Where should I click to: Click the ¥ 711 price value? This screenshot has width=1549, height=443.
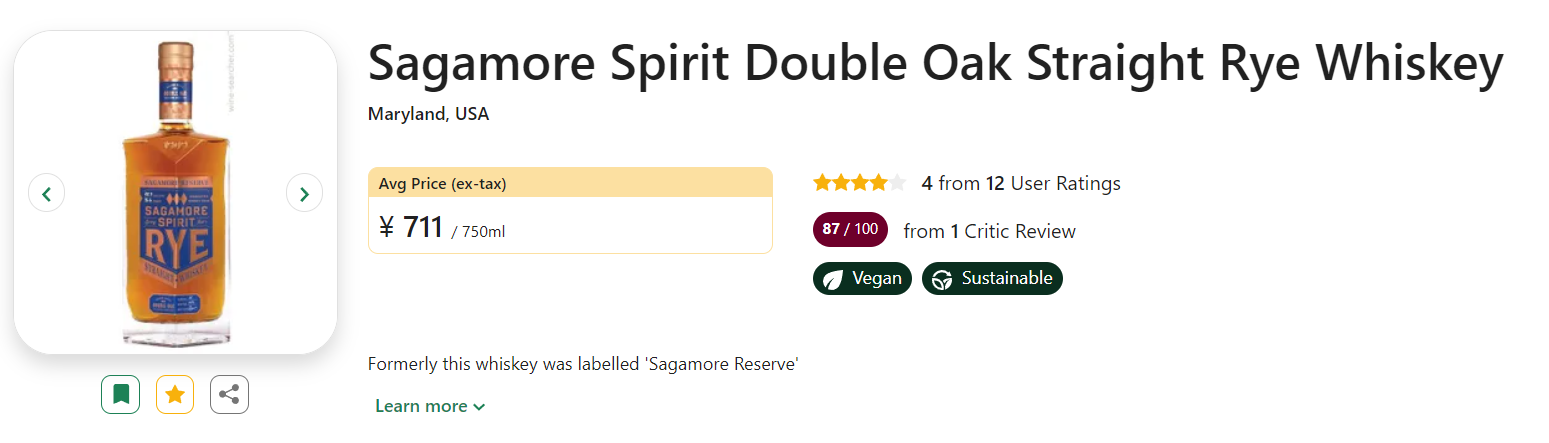coord(411,228)
